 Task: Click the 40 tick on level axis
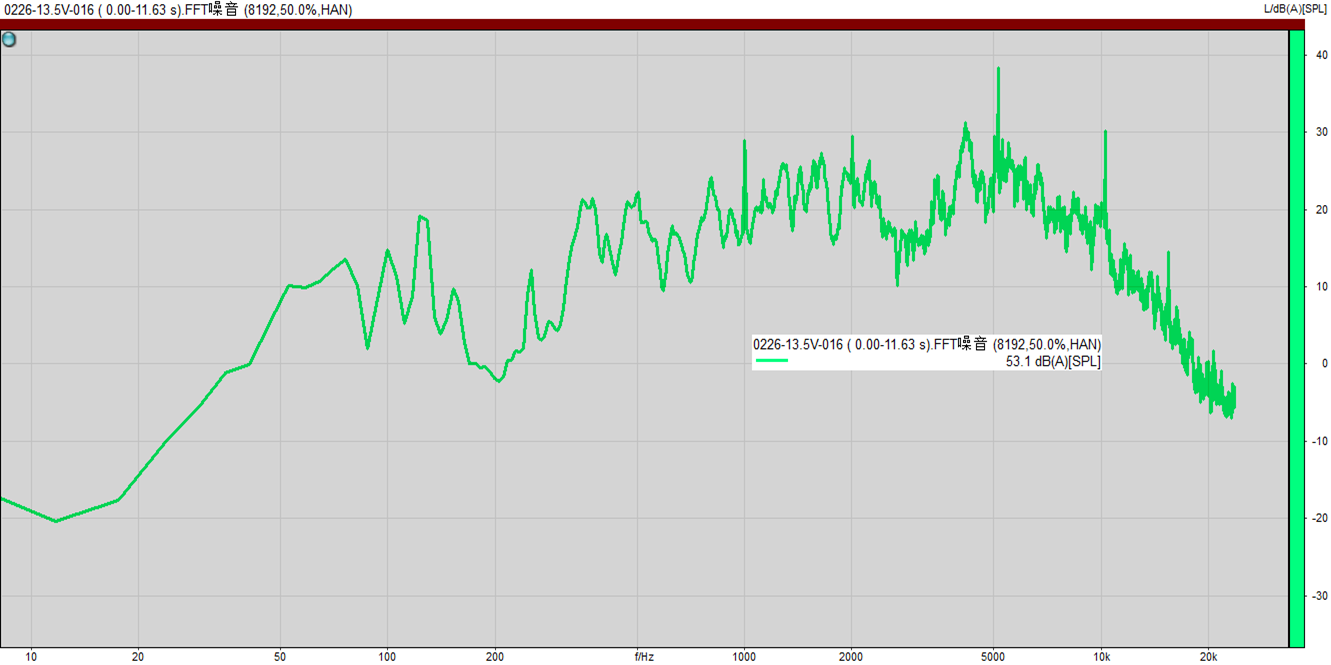pyautogui.click(x=1321, y=55)
